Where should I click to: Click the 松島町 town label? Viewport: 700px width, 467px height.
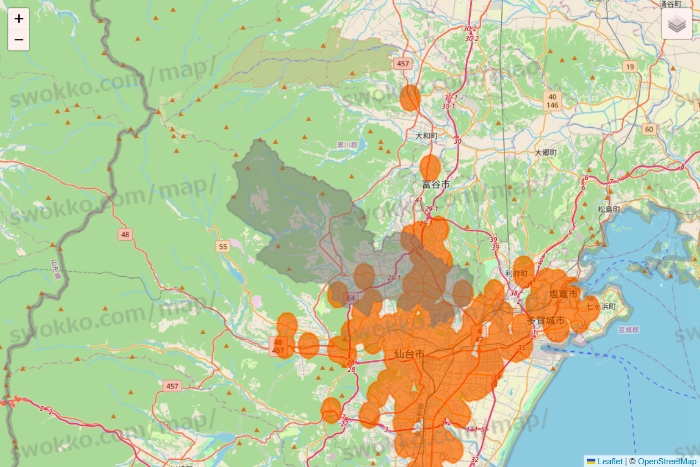[x=608, y=209]
